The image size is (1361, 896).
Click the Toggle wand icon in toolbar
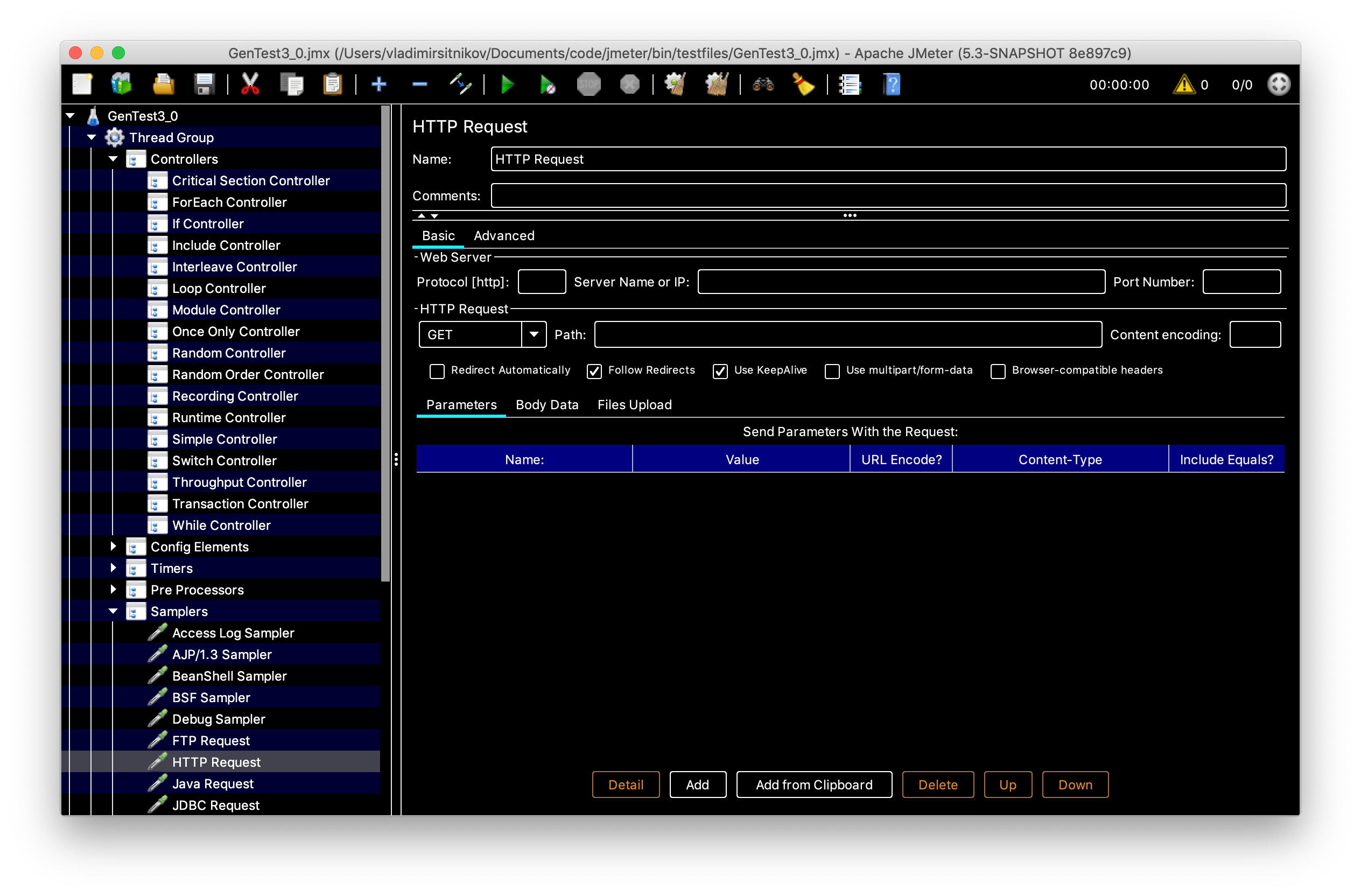(x=460, y=85)
